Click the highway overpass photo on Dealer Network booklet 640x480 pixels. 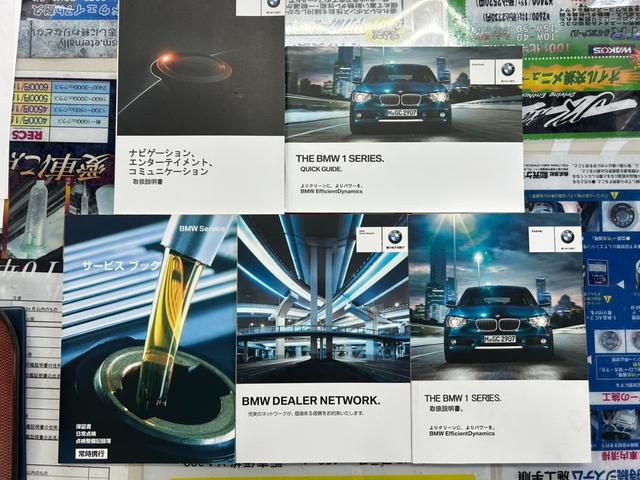pyautogui.click(x=323, y=299)
